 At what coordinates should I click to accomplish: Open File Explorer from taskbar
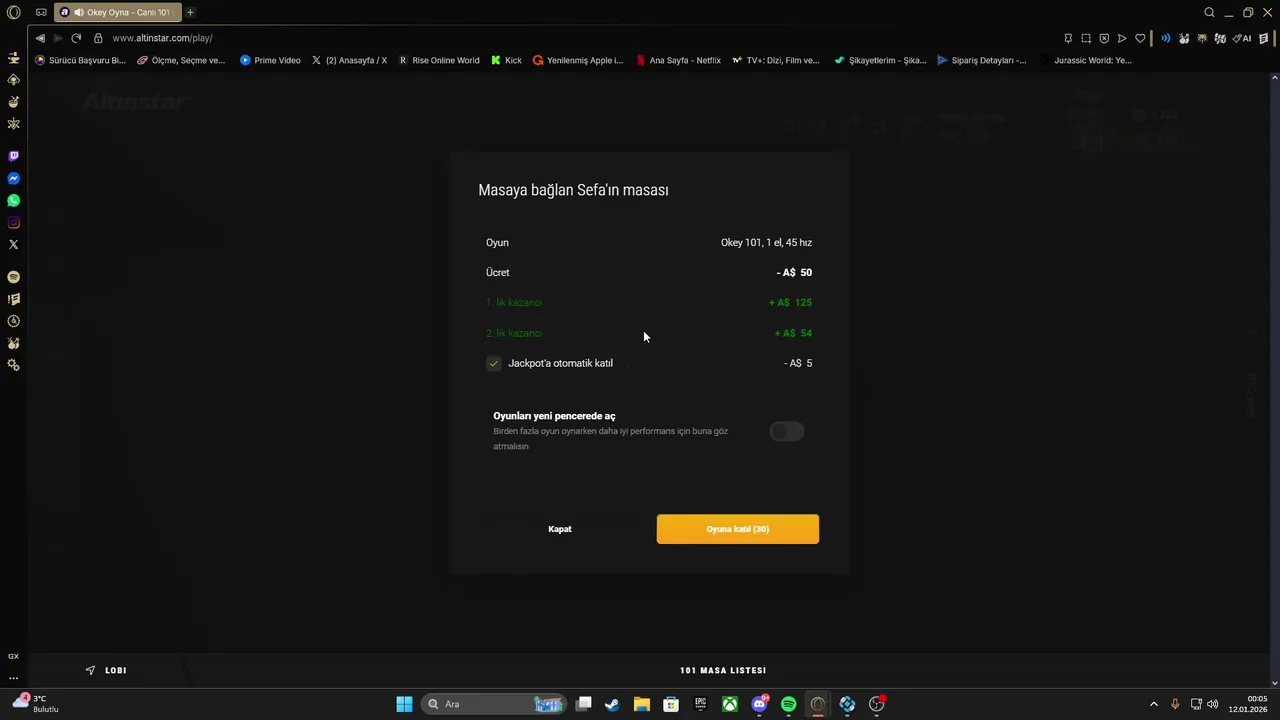[x=642, y=704]
